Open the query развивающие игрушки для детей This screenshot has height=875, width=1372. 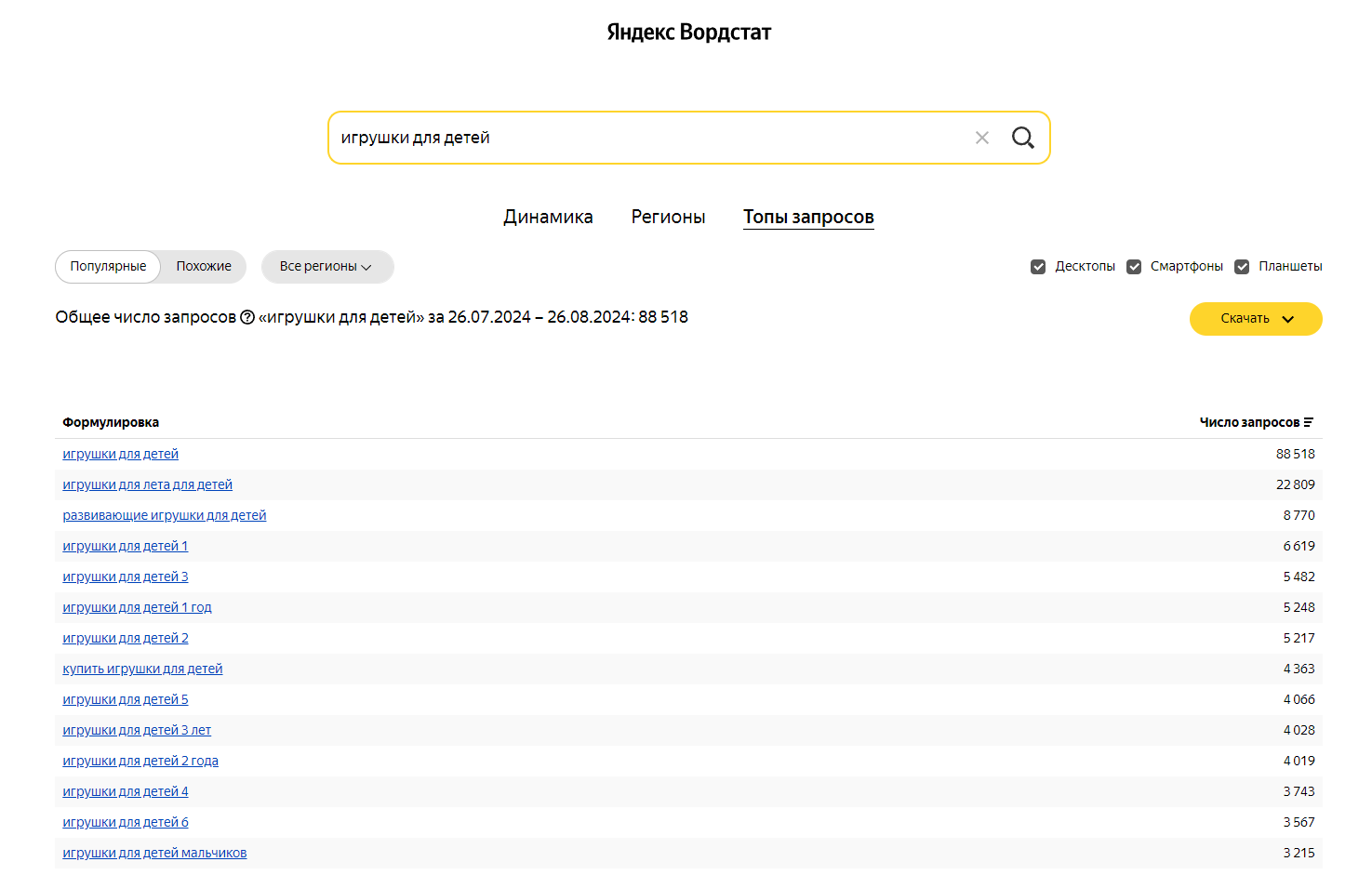(x=165, y=514)
